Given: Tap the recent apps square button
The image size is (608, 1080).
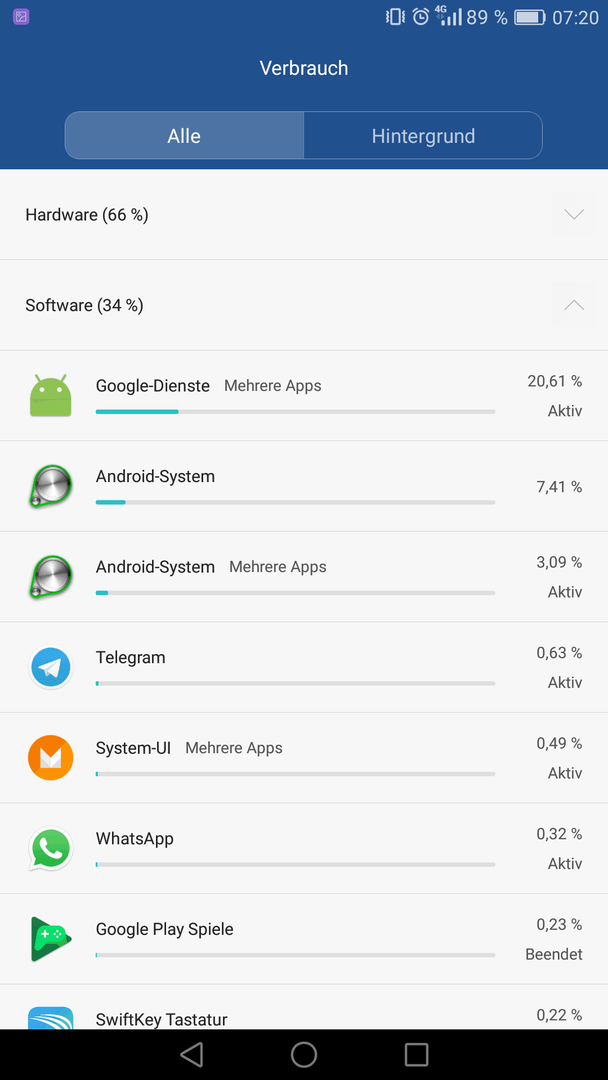Looking at the screenshot, I should click(417, 1054).
